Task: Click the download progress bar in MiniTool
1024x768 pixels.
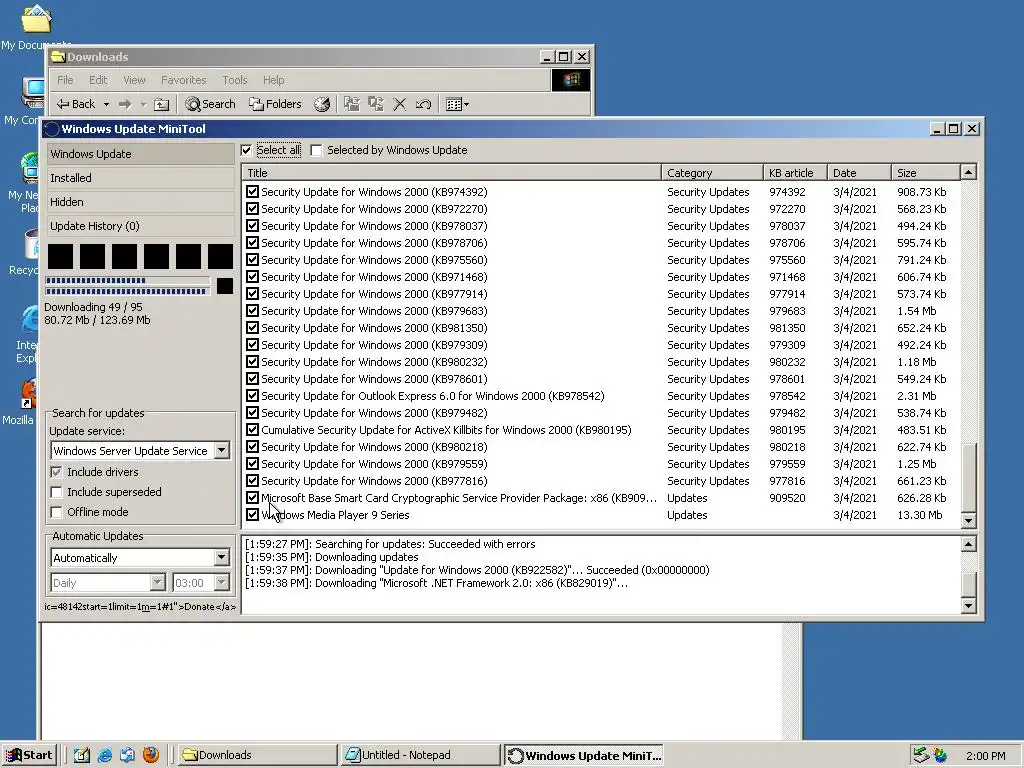Action: click(x=127, y=281)
